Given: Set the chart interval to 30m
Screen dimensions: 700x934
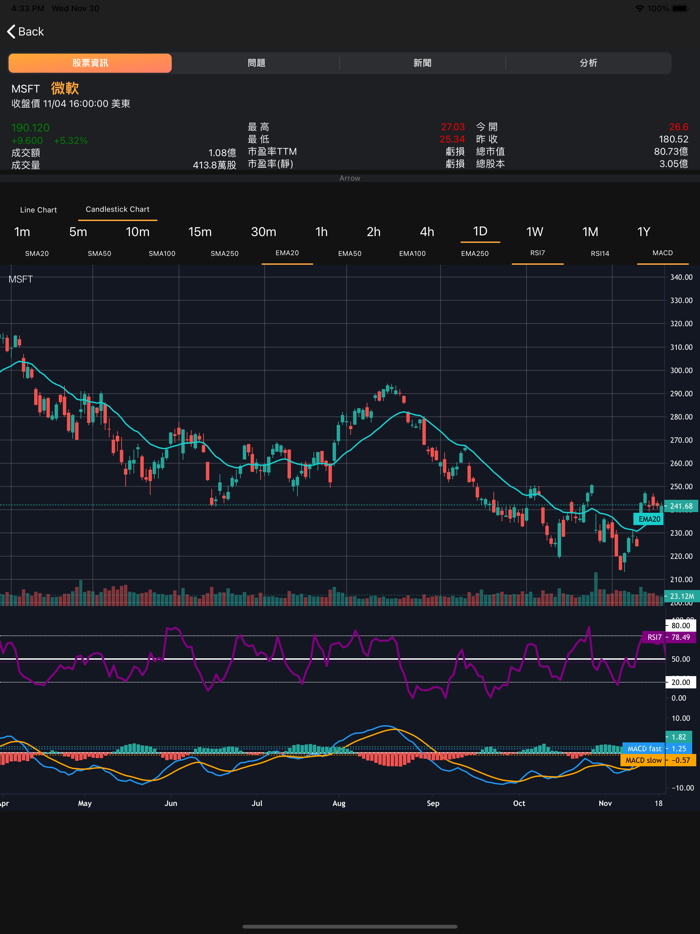Looking at the screenshot, I should pyautogui.click(x=263, y=232).
